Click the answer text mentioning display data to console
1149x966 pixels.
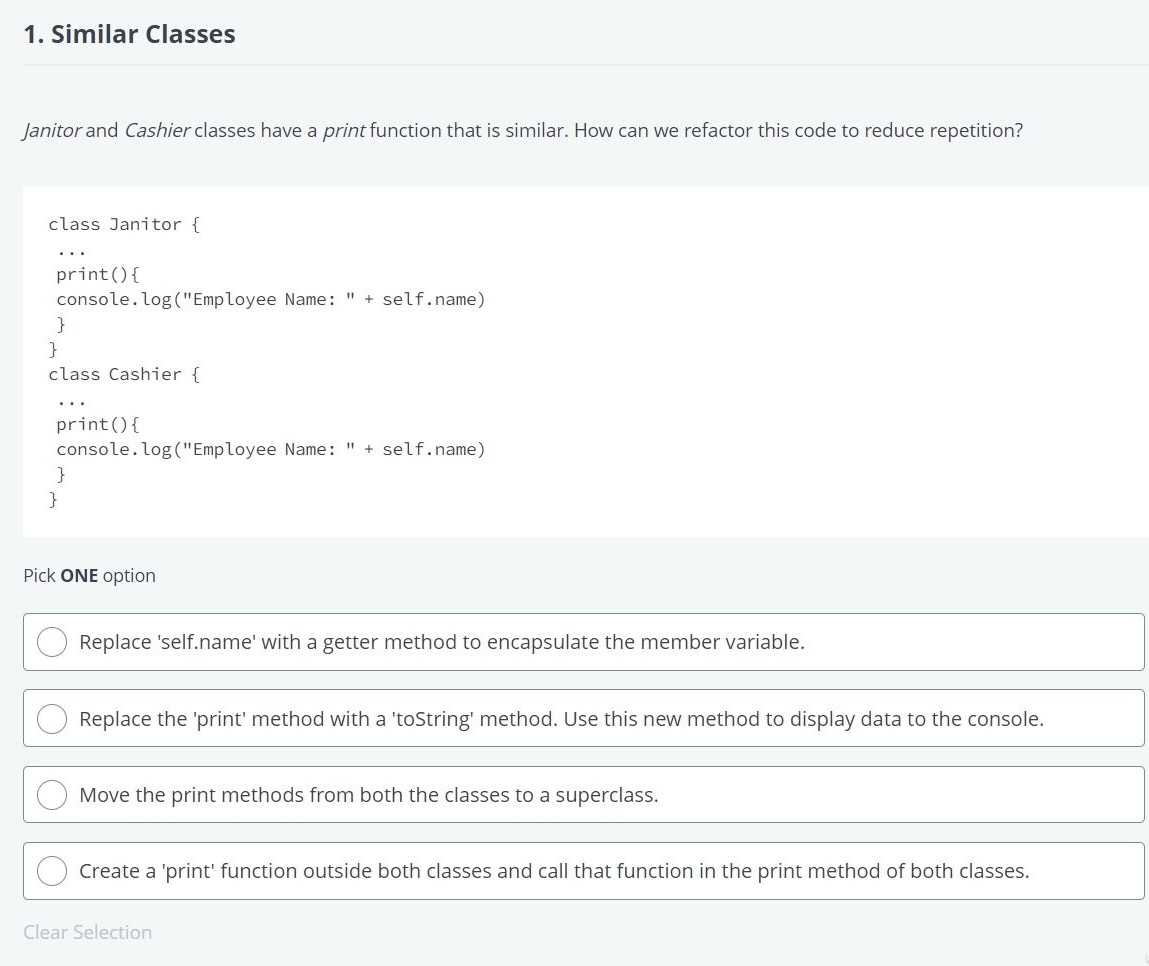(560, 719)
